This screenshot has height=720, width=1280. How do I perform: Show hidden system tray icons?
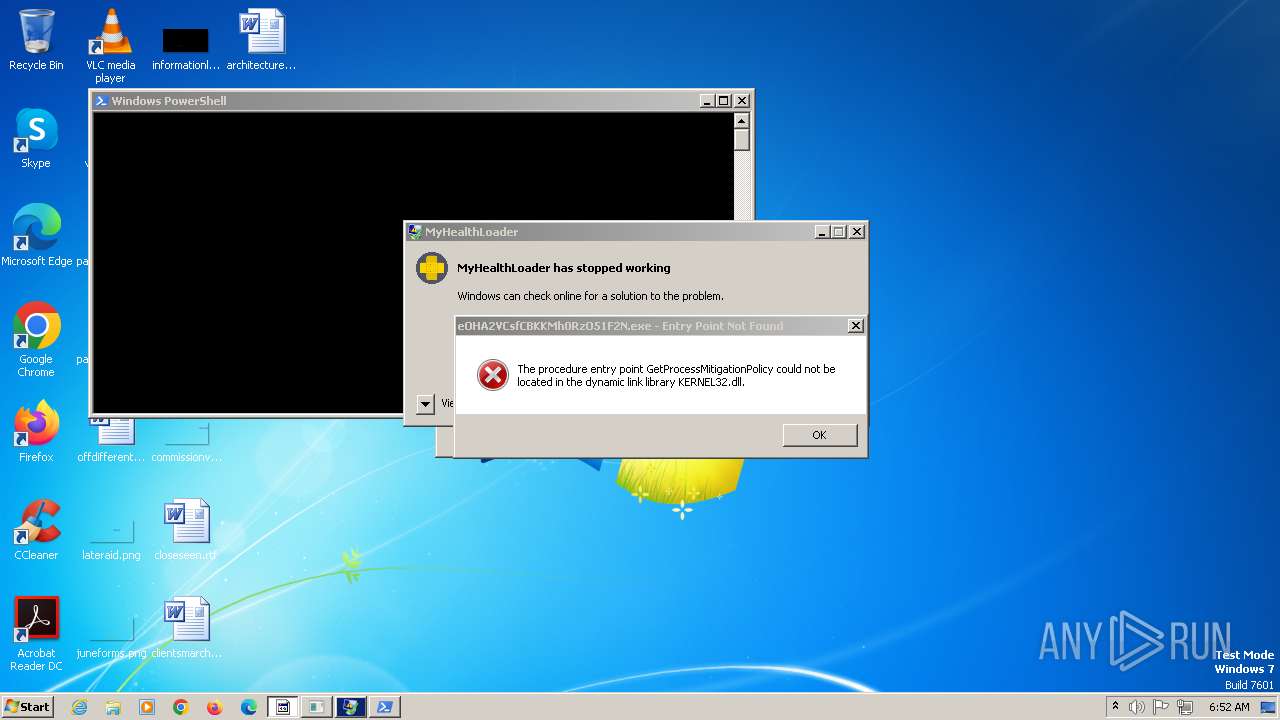1115,707
